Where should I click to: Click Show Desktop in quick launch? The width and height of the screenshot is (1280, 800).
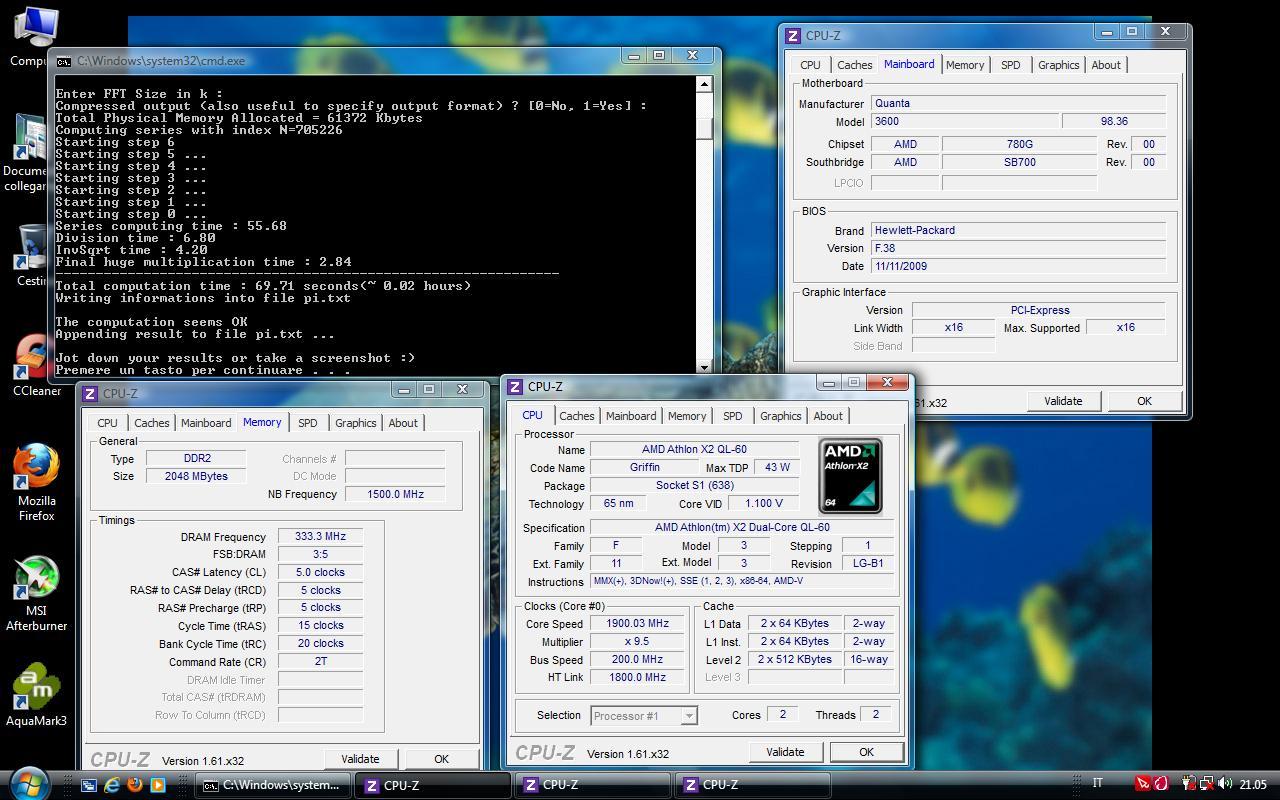[89, 785]
